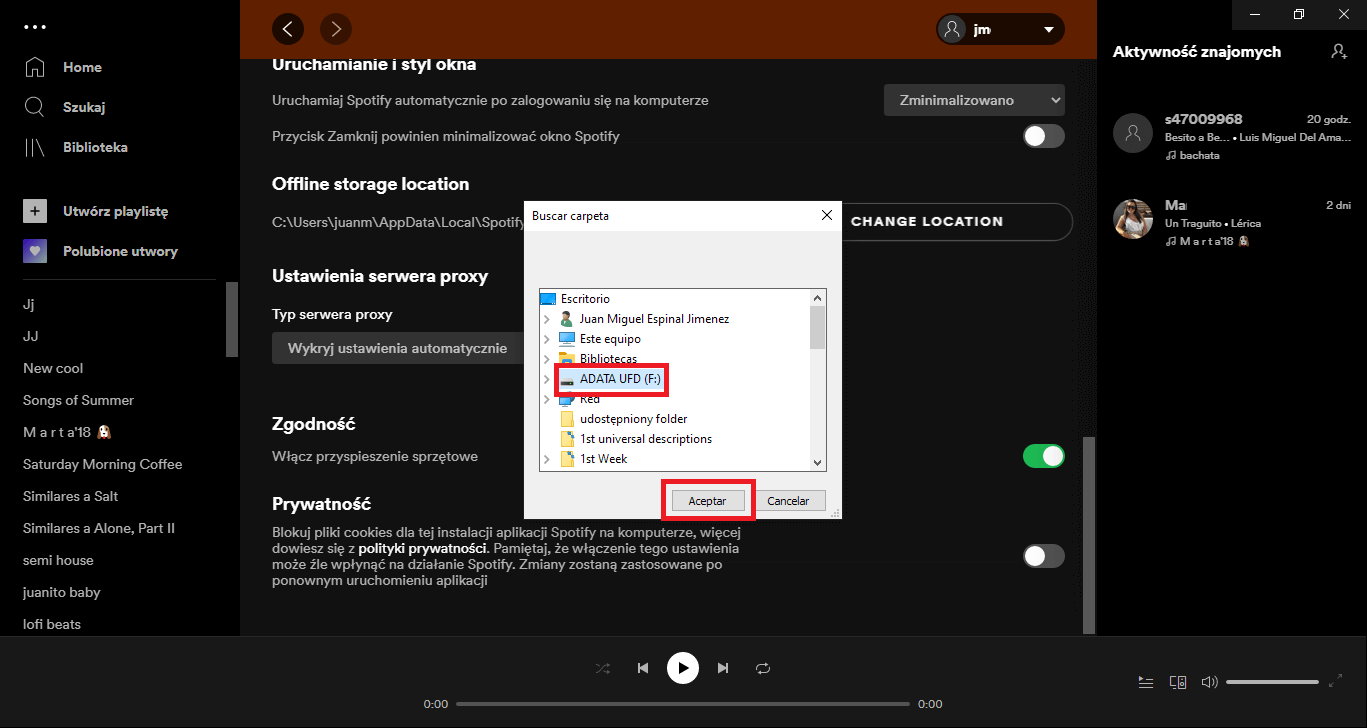This screenshot has width=1367, height=728.
Task: Expand the Este equipo node
Action: point(547,339)
